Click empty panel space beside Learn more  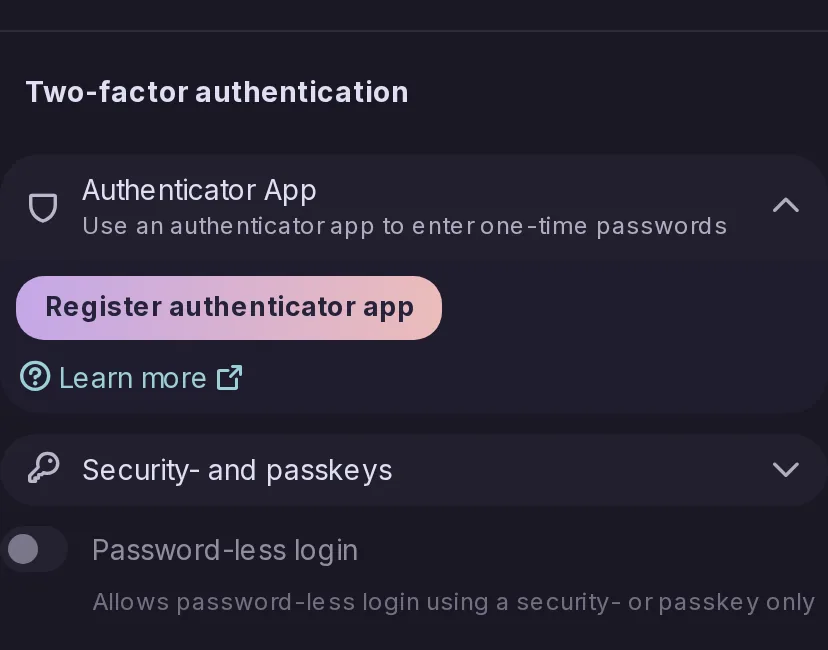click(x=528, y=378)
